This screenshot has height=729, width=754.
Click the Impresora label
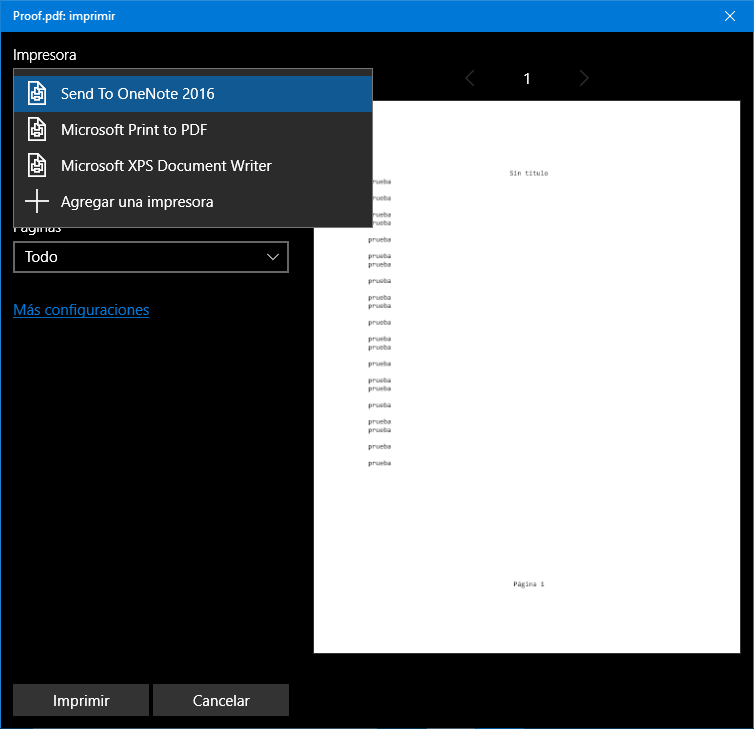pos(45,55)
